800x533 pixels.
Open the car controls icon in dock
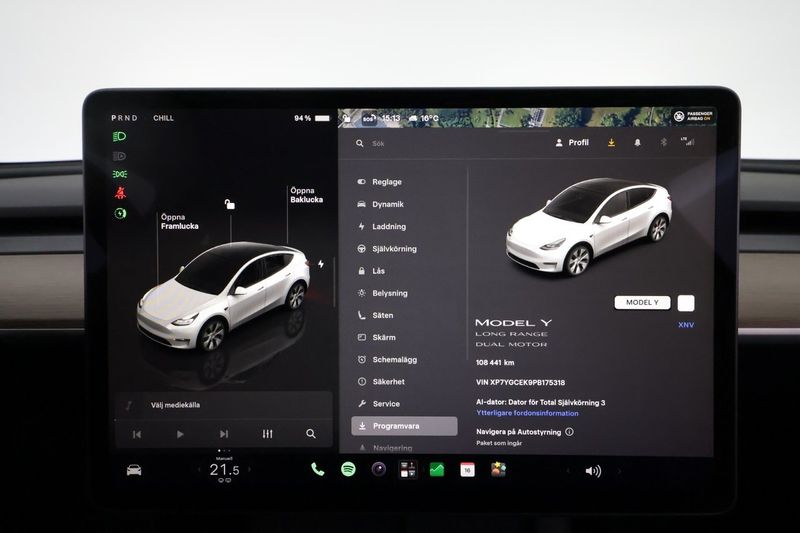pyautogui.click(x=134, y=470)
